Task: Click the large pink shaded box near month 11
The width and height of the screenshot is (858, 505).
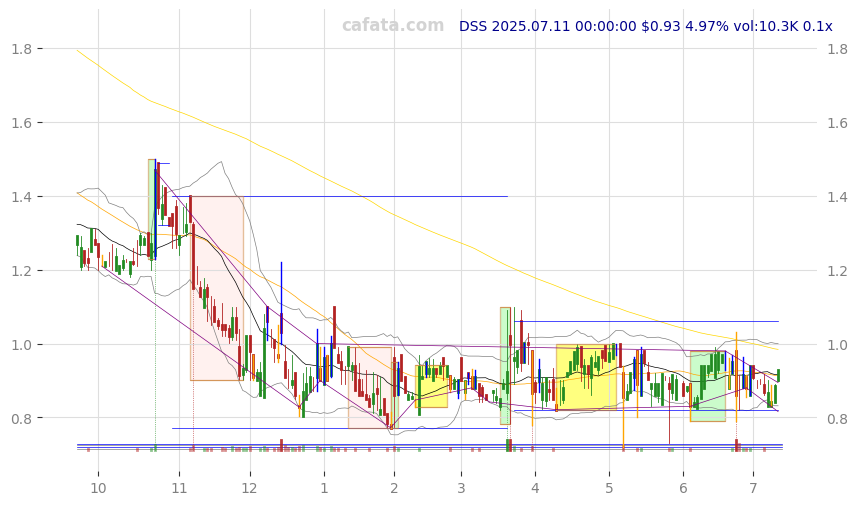Action: (217, 288)
